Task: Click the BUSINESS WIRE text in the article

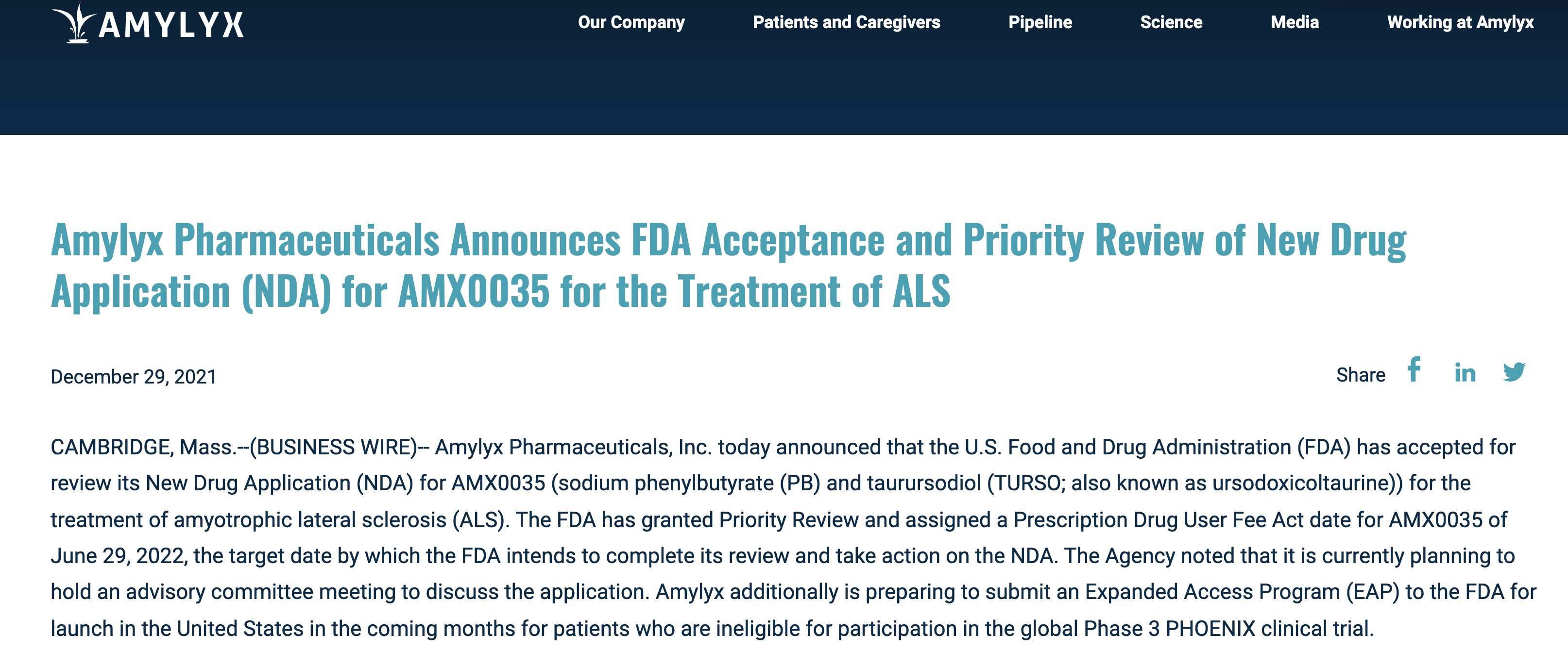Action: point(335,447)
